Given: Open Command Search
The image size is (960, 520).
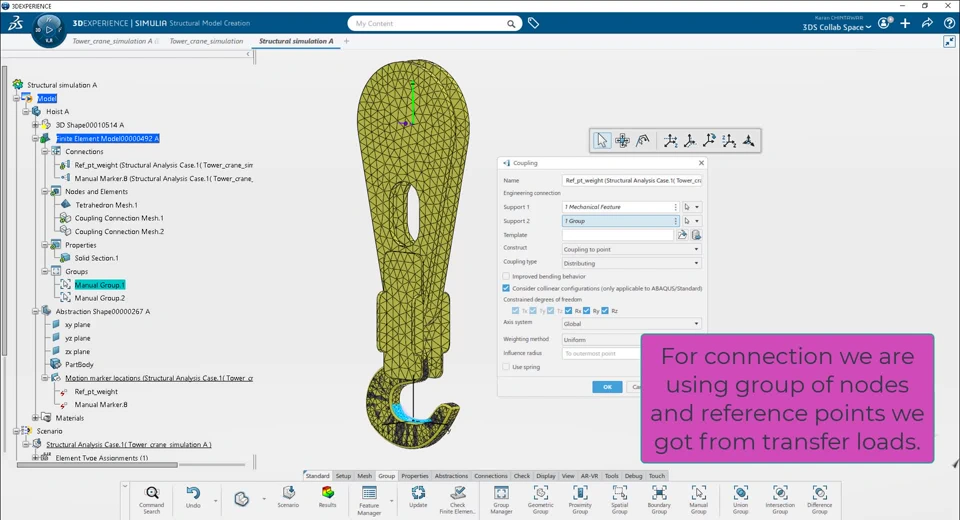Looking at the screenshot, I should [152, 494].
